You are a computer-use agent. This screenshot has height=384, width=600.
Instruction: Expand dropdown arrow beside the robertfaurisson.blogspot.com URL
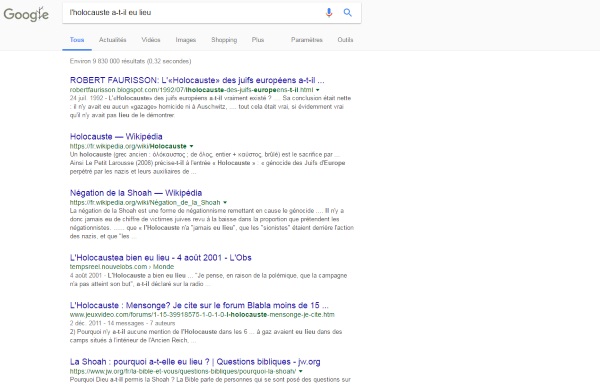click(318, 90)
